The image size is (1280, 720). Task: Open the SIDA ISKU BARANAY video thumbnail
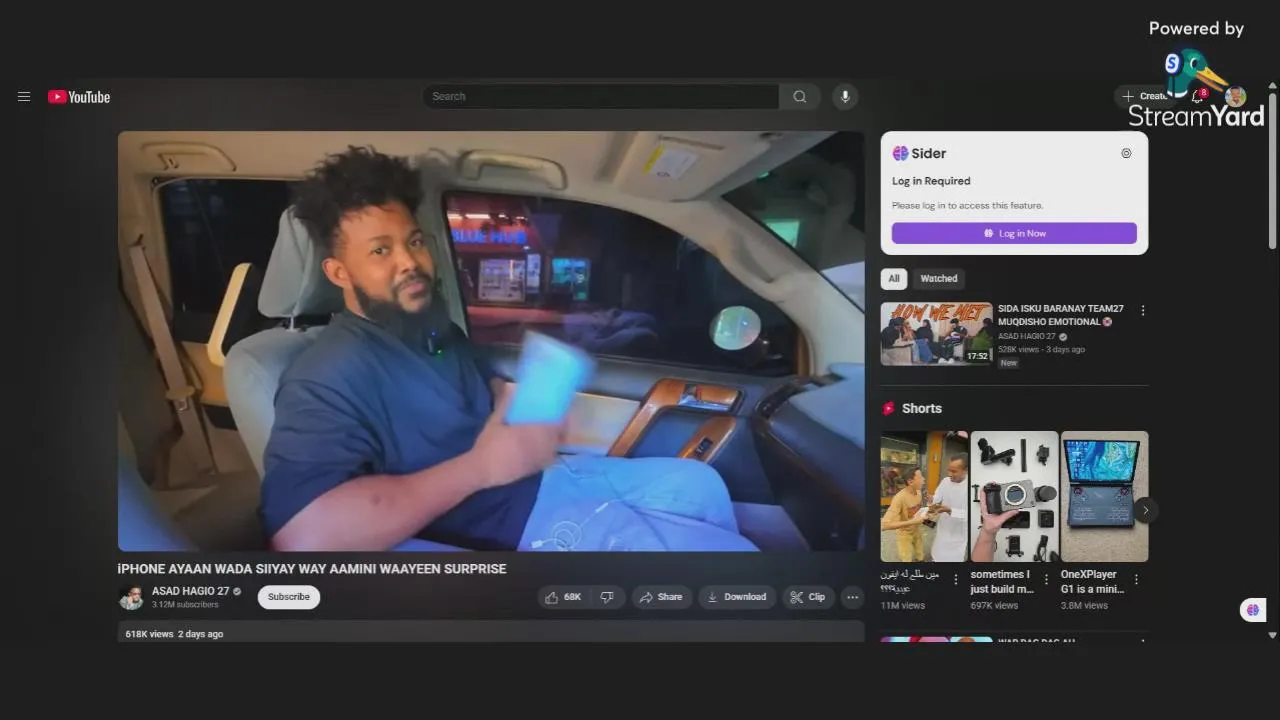tap(936, 334)
